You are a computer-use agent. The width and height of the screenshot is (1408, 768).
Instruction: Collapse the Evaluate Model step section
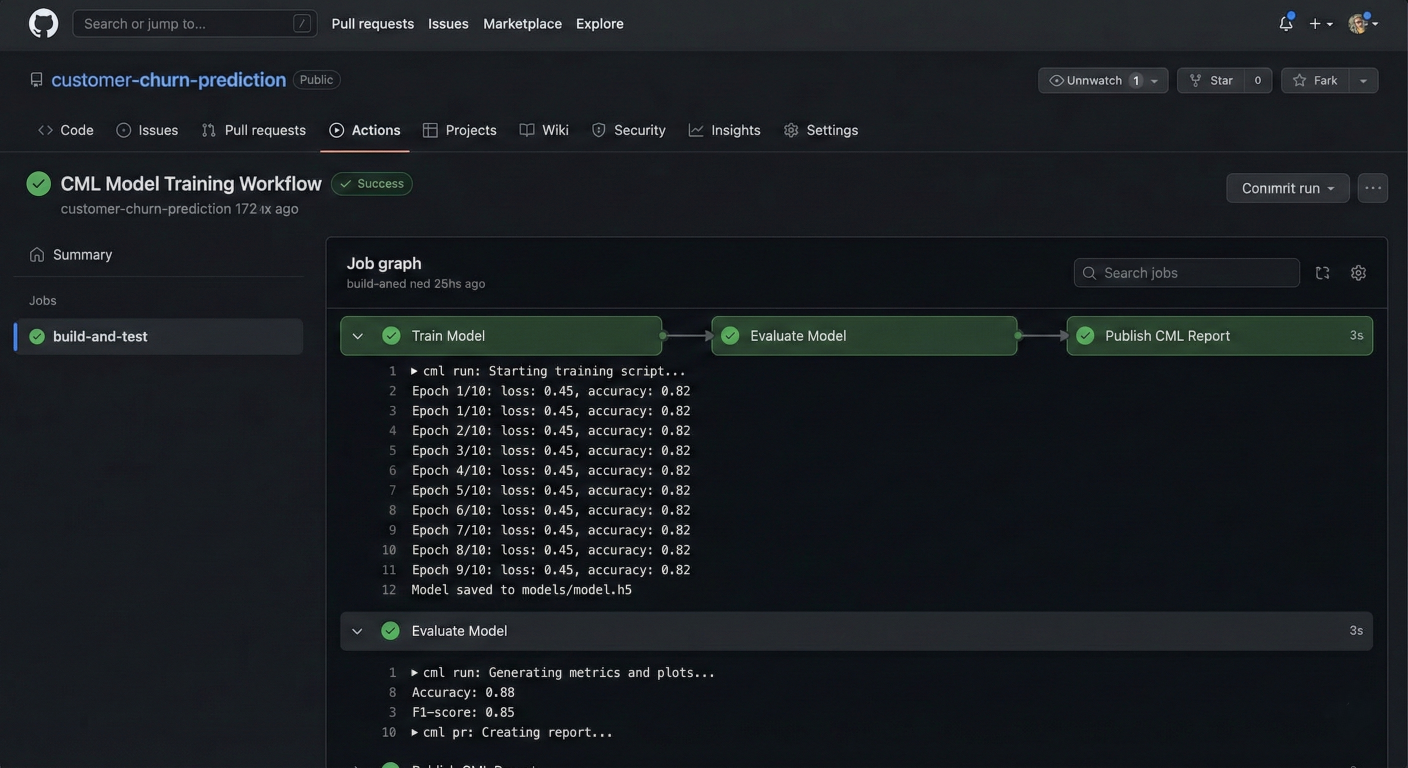pos(358,631)
